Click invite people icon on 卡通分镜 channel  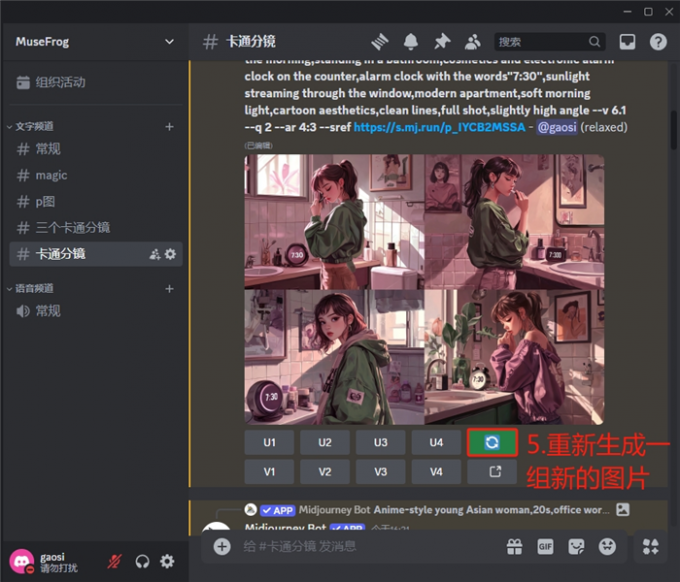155,254
